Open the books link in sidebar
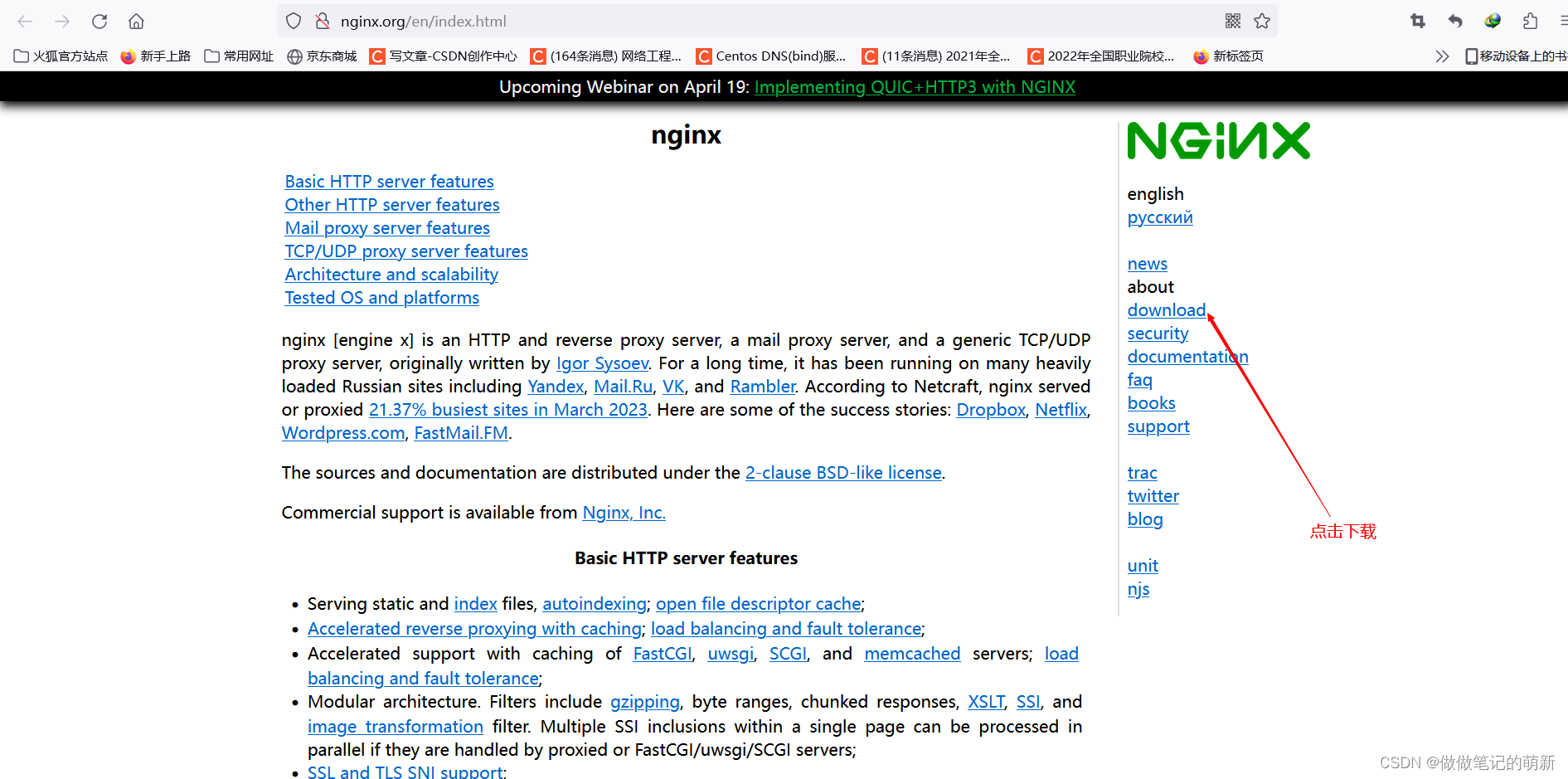This screenshot has width=1568, height=779. 1152,403
